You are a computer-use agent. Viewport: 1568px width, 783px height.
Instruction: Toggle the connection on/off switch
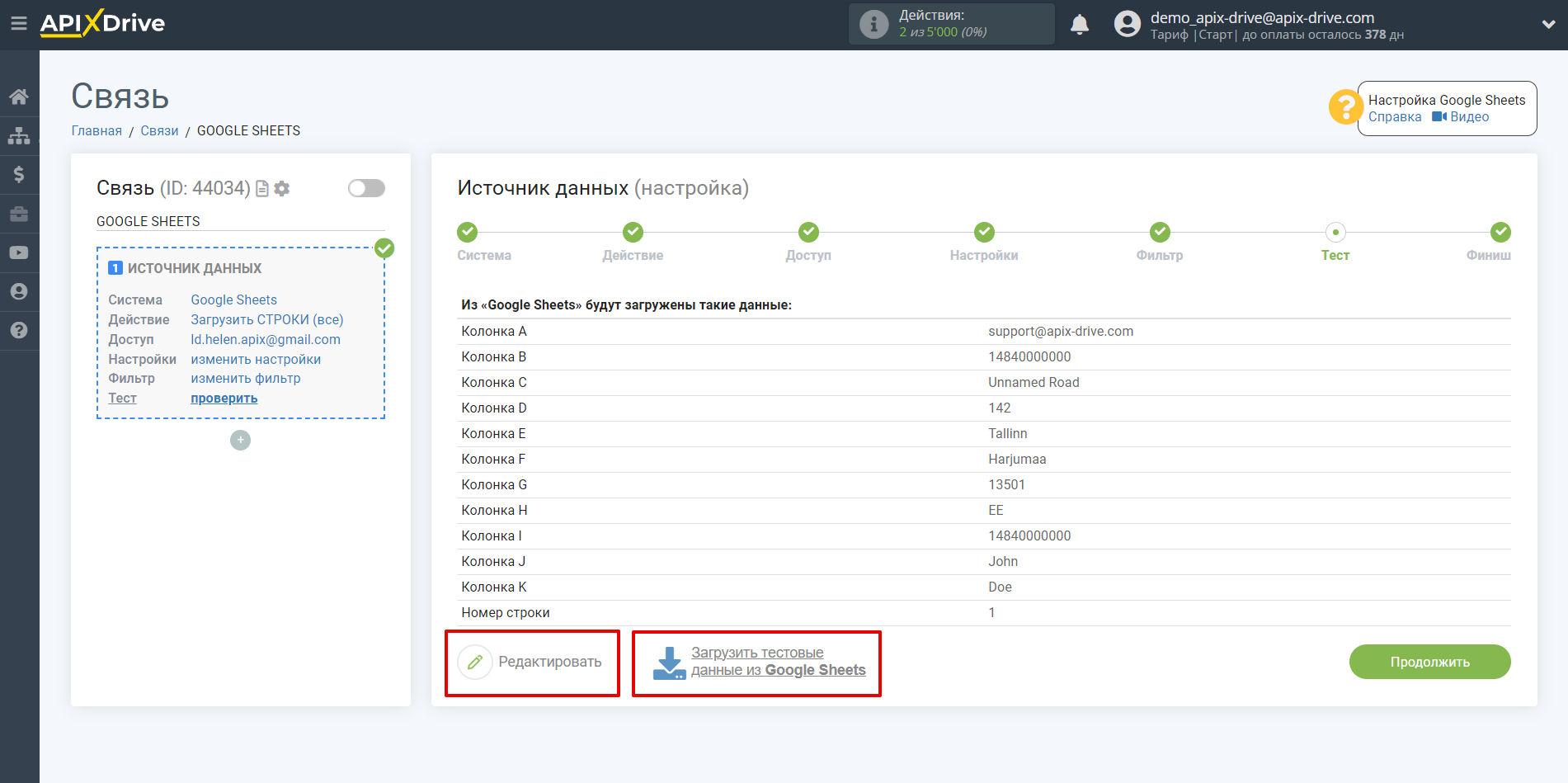click(x=366, y=188)
